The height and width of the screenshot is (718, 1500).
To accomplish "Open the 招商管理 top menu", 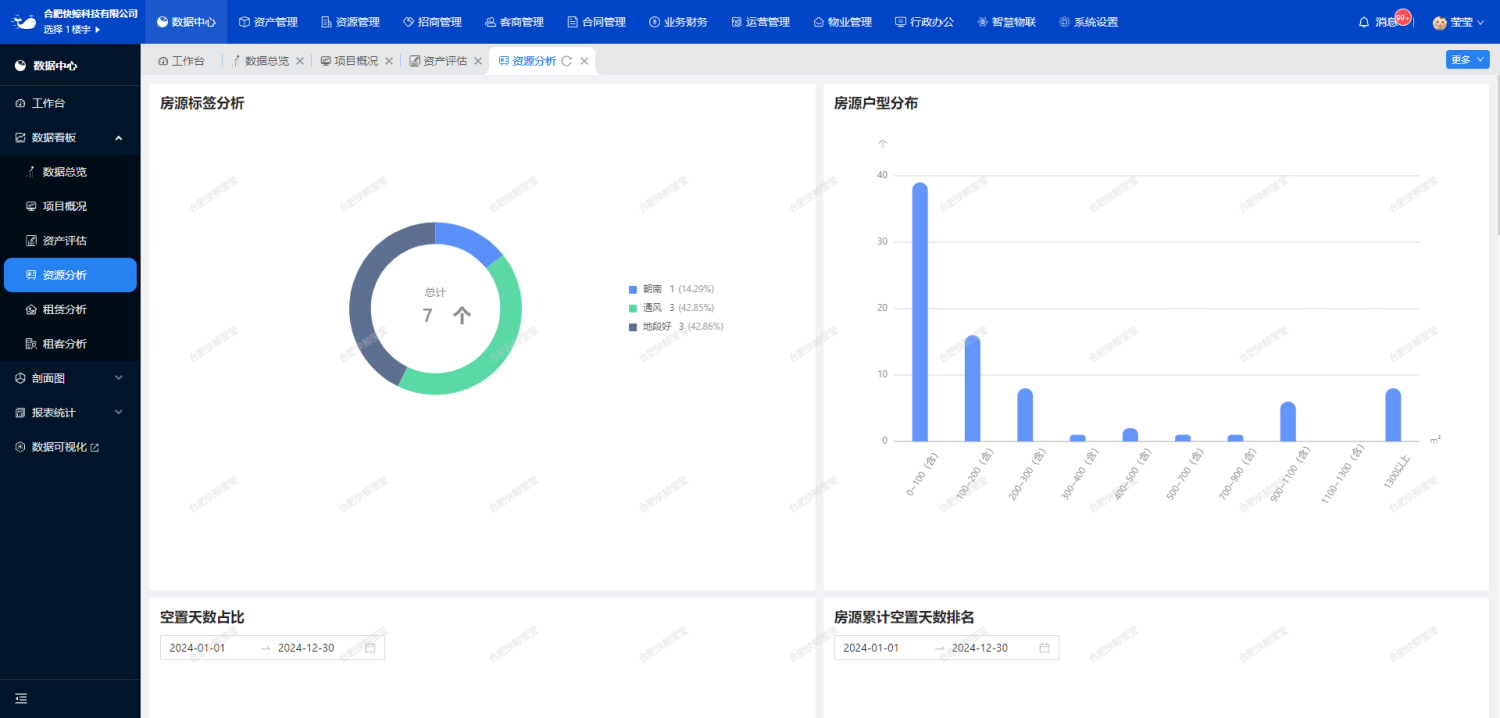I will coord(432,22).
